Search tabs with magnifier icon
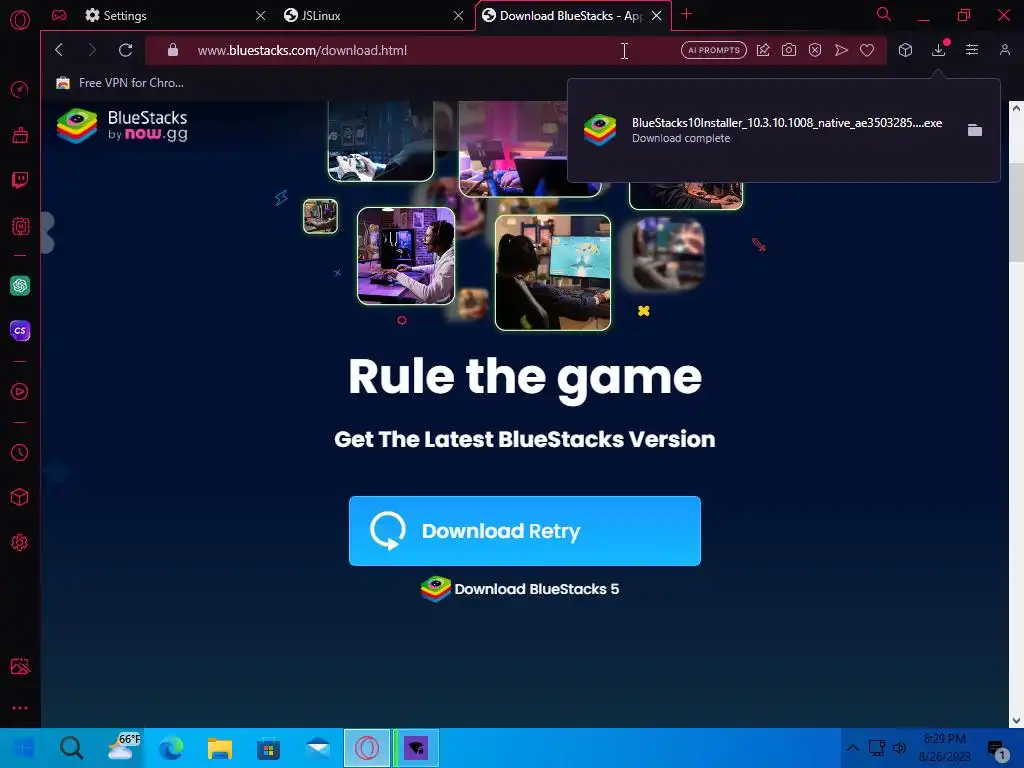Viewport: 1024px width, 768px height. click(x=884, y=14)
